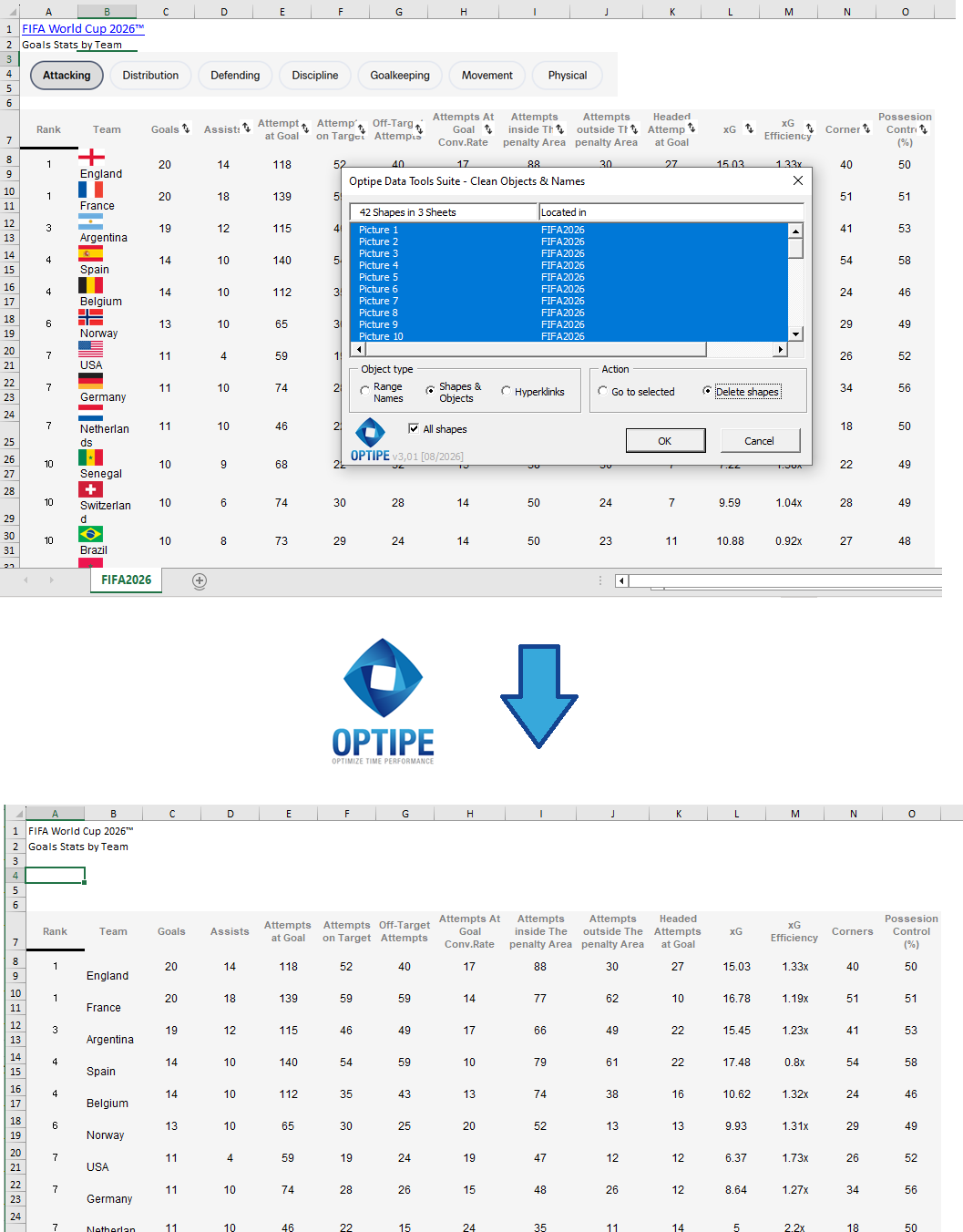Click the Headed Attempts sort icon
This screenshot has height=1232, width=963.
pos(692,128)
